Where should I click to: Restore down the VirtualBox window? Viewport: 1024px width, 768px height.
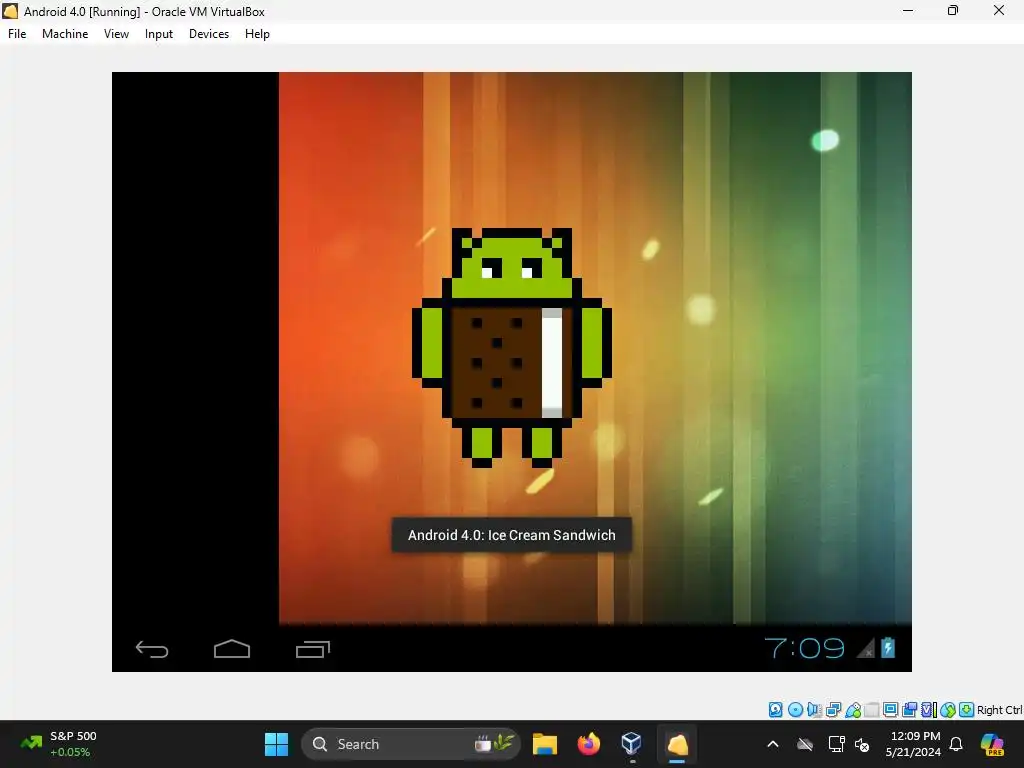click(953, 10)
